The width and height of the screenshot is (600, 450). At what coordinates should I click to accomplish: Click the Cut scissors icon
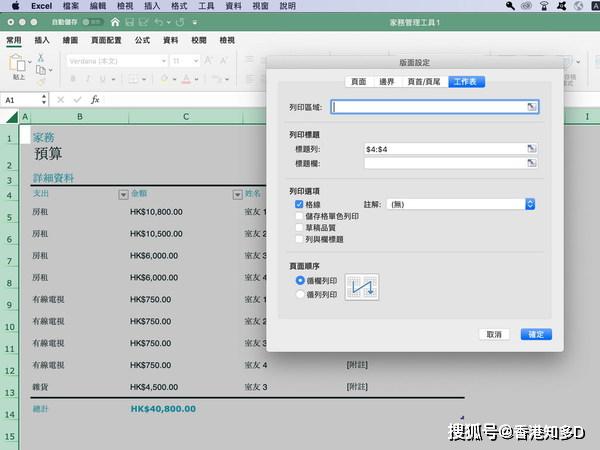pos(41,57)
